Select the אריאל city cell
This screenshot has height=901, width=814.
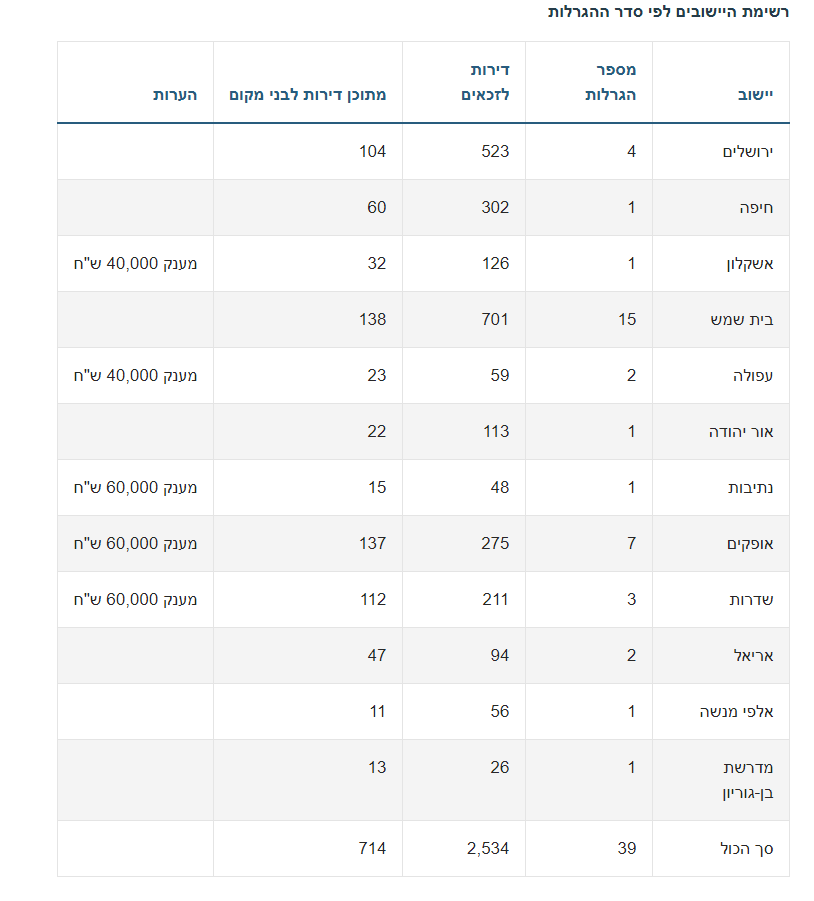click(755, 656)
